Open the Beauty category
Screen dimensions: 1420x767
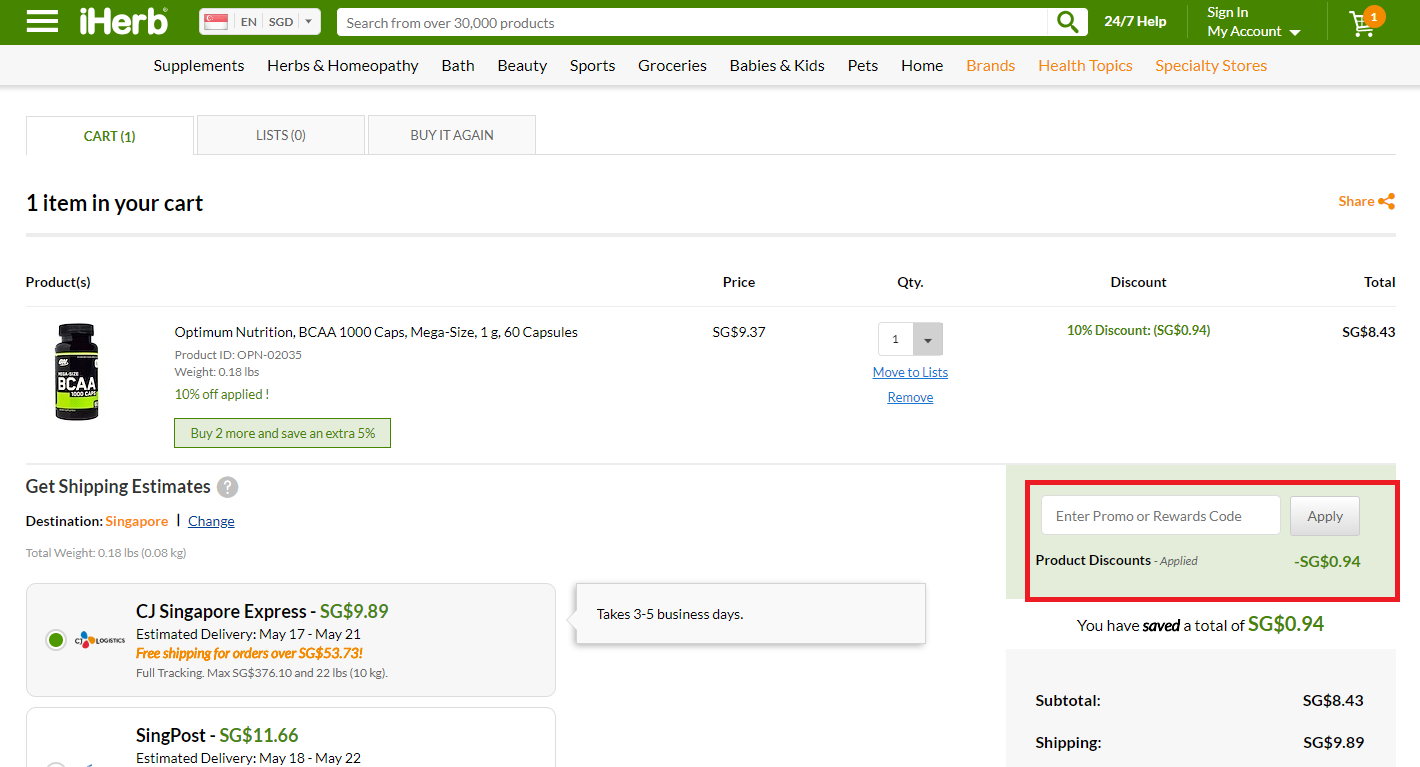point(522,66)
